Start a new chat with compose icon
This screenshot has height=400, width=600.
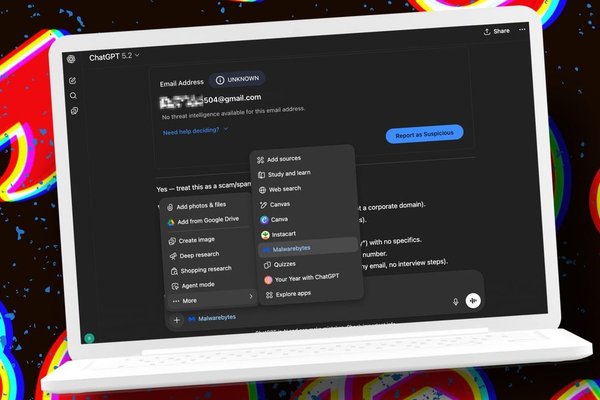click(72, 81)
